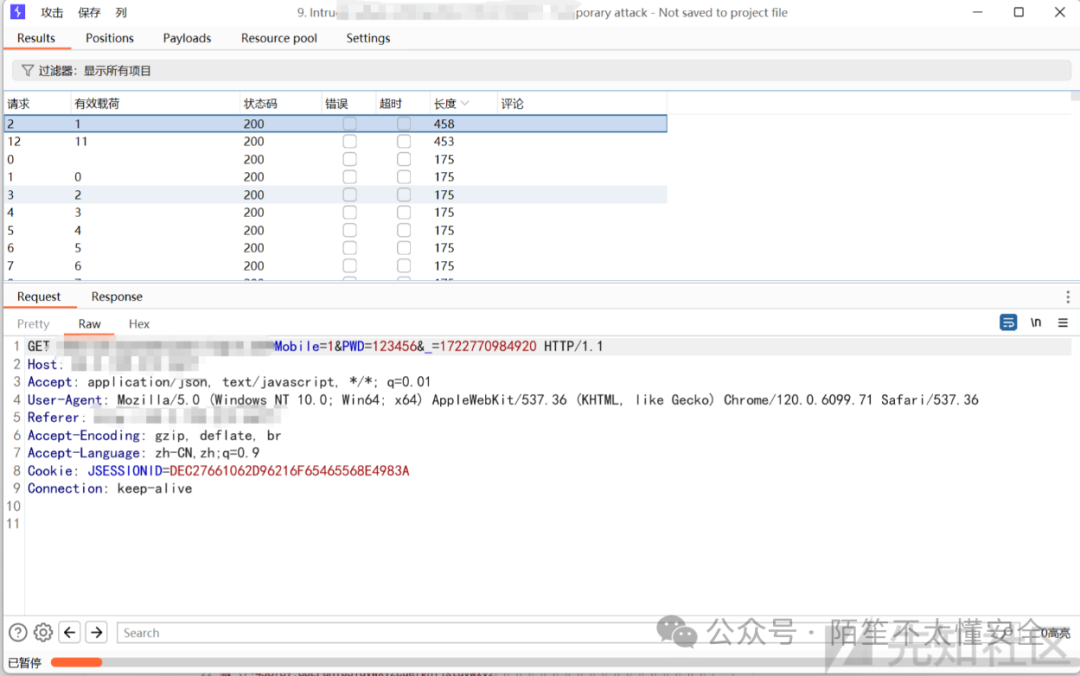Select the Pretty view tab

[33, 324]
